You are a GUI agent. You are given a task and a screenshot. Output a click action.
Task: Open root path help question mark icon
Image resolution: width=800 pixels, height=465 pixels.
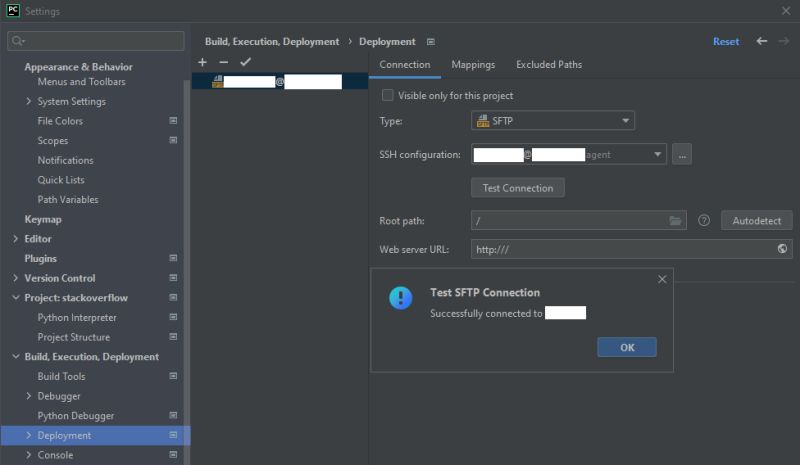[x=704, y=221]
